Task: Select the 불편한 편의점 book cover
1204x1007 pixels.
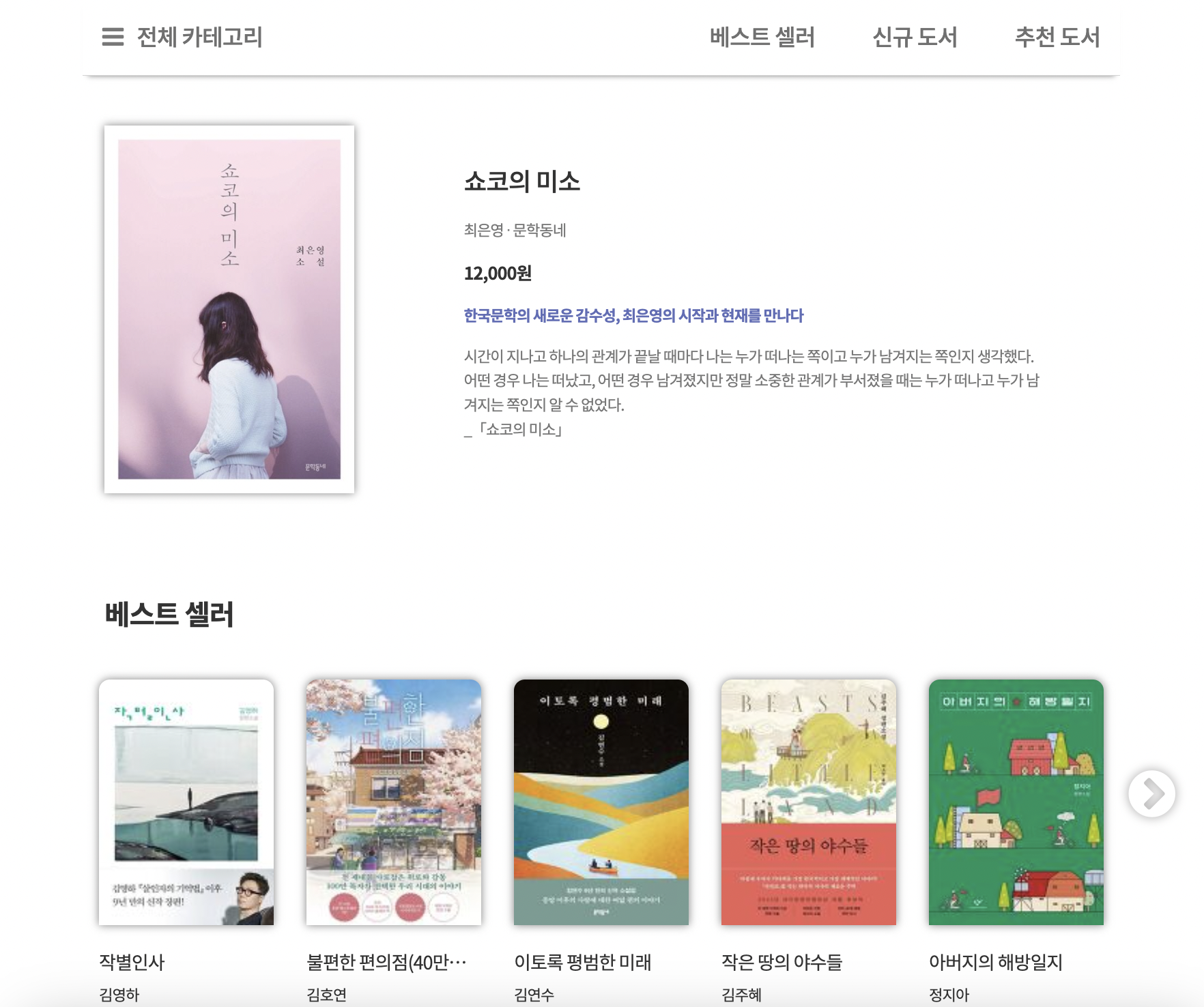Action: pyautogui.click(x=394, y=802)
